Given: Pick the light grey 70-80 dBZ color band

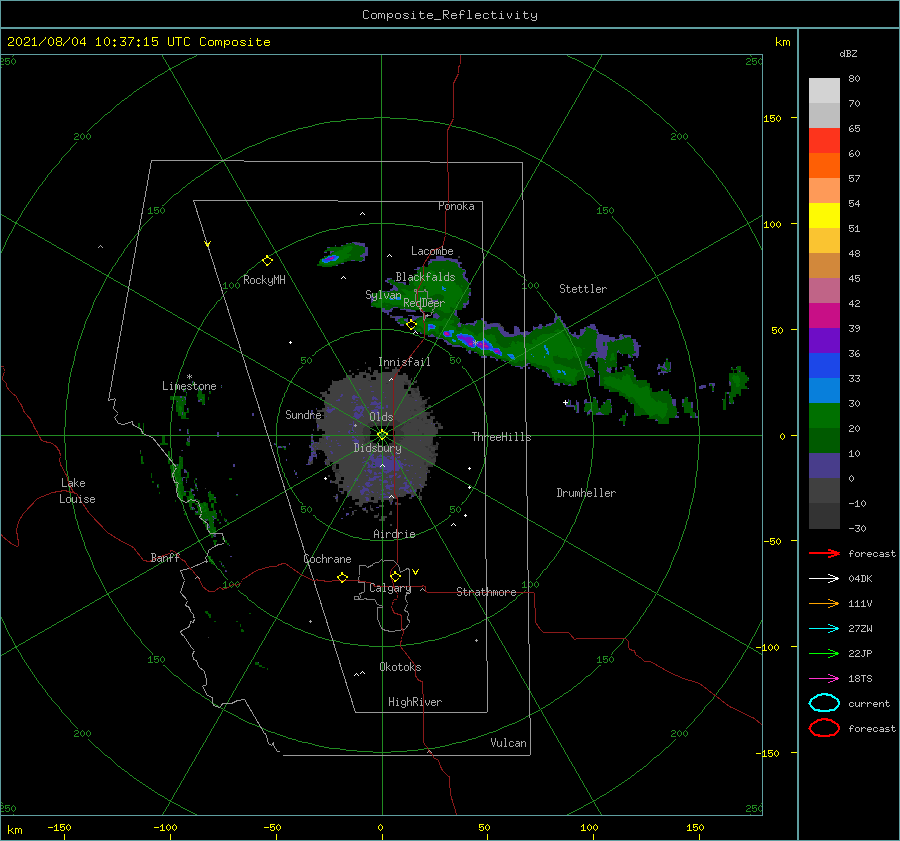Looking at the screenshot, I should click(824, 91).
